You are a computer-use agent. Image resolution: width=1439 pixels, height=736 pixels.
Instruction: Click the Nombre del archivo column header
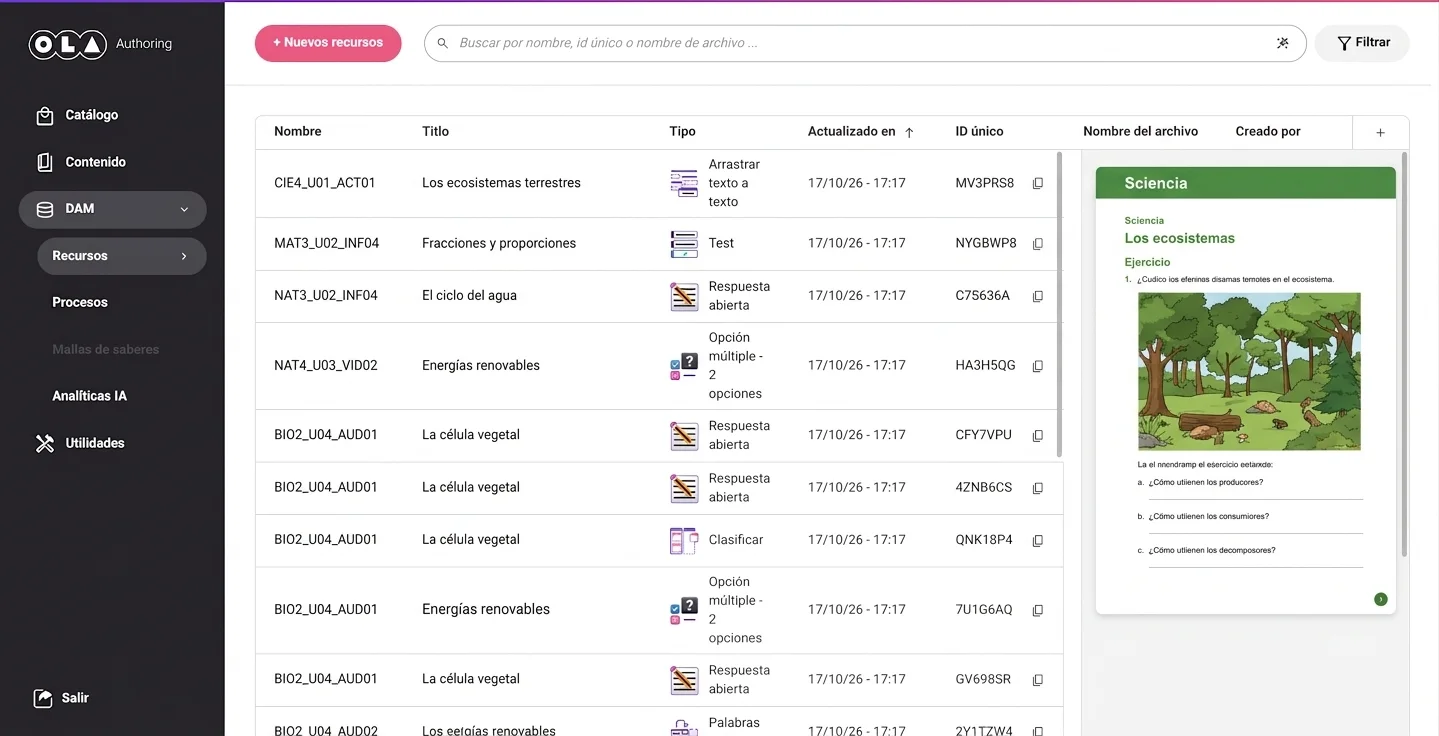coord(1140,131)
